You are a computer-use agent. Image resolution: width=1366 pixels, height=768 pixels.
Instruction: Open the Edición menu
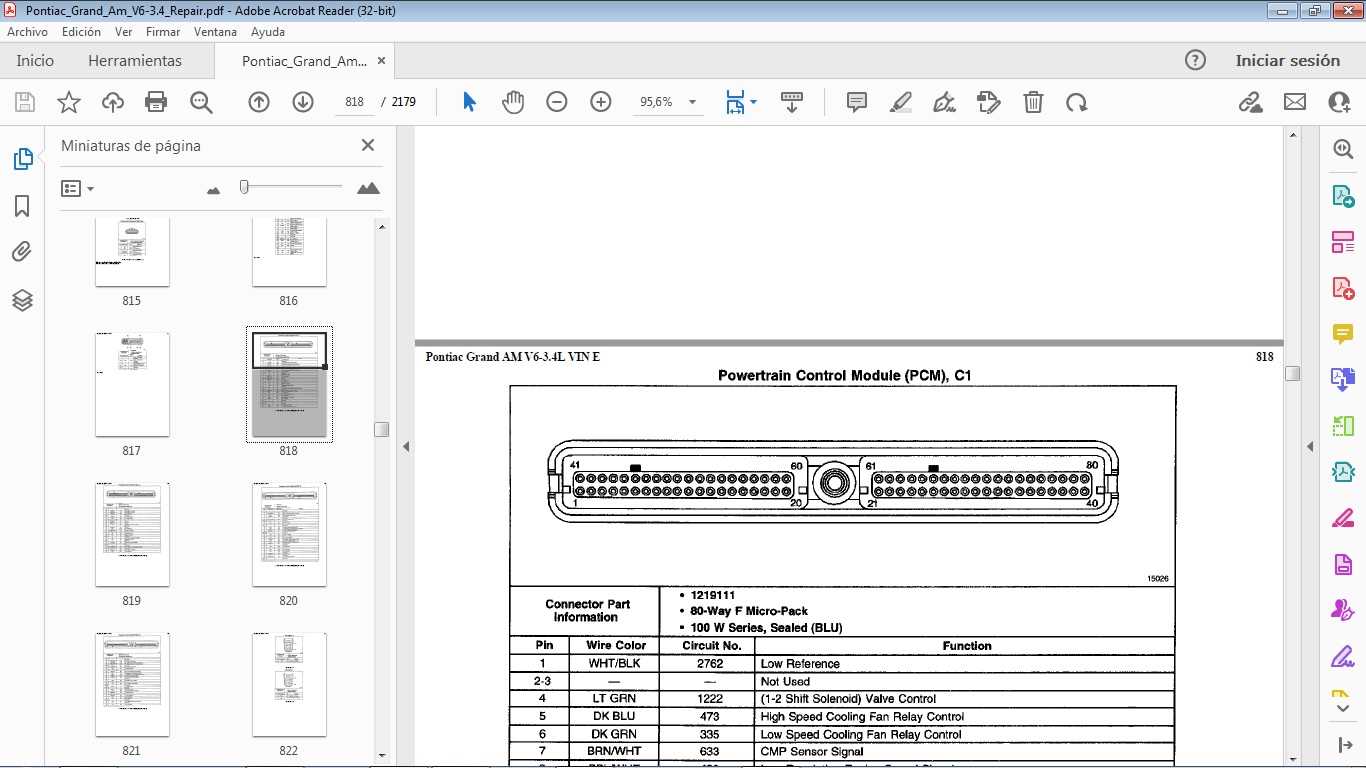[81, 32]
